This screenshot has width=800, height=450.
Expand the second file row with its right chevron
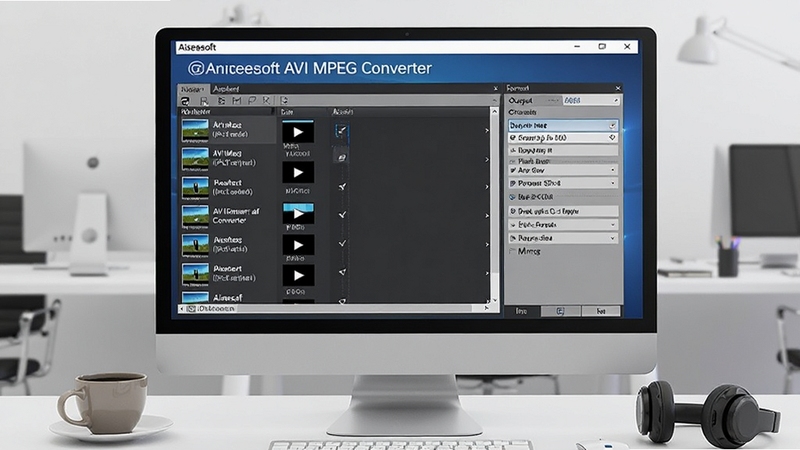click(x=487, y=160)
